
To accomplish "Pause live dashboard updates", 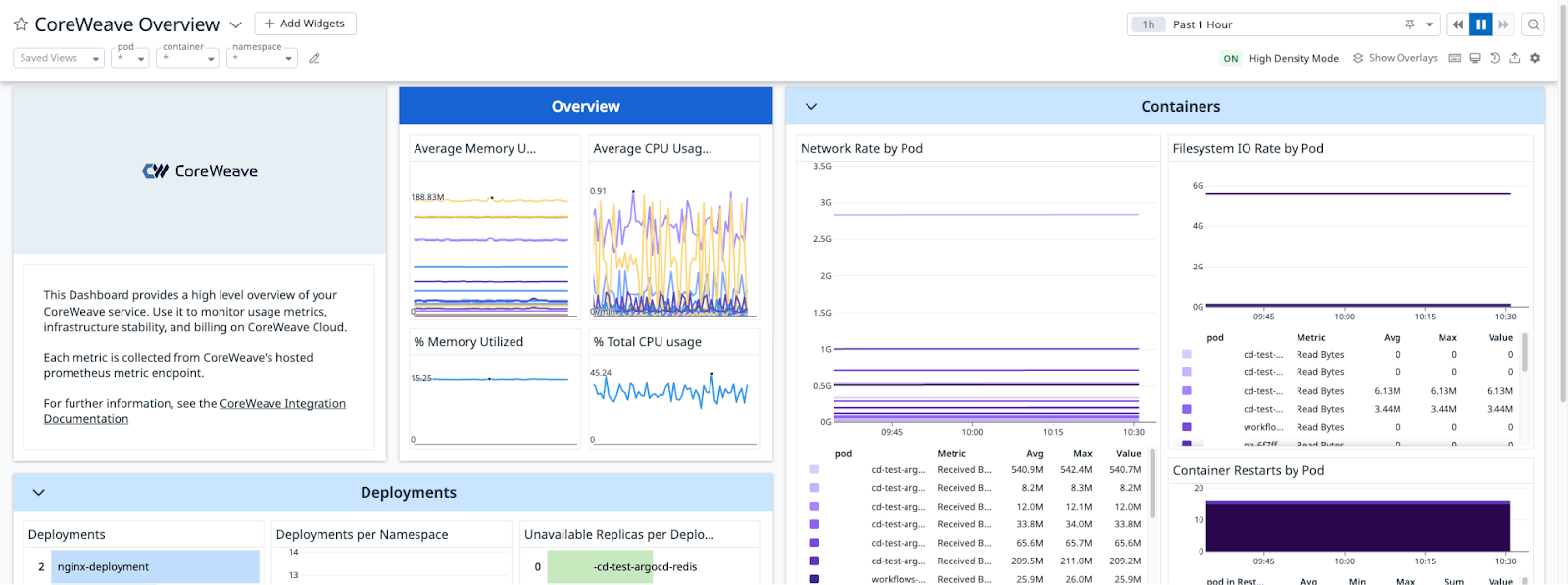I will click(x=1481, y=24).
